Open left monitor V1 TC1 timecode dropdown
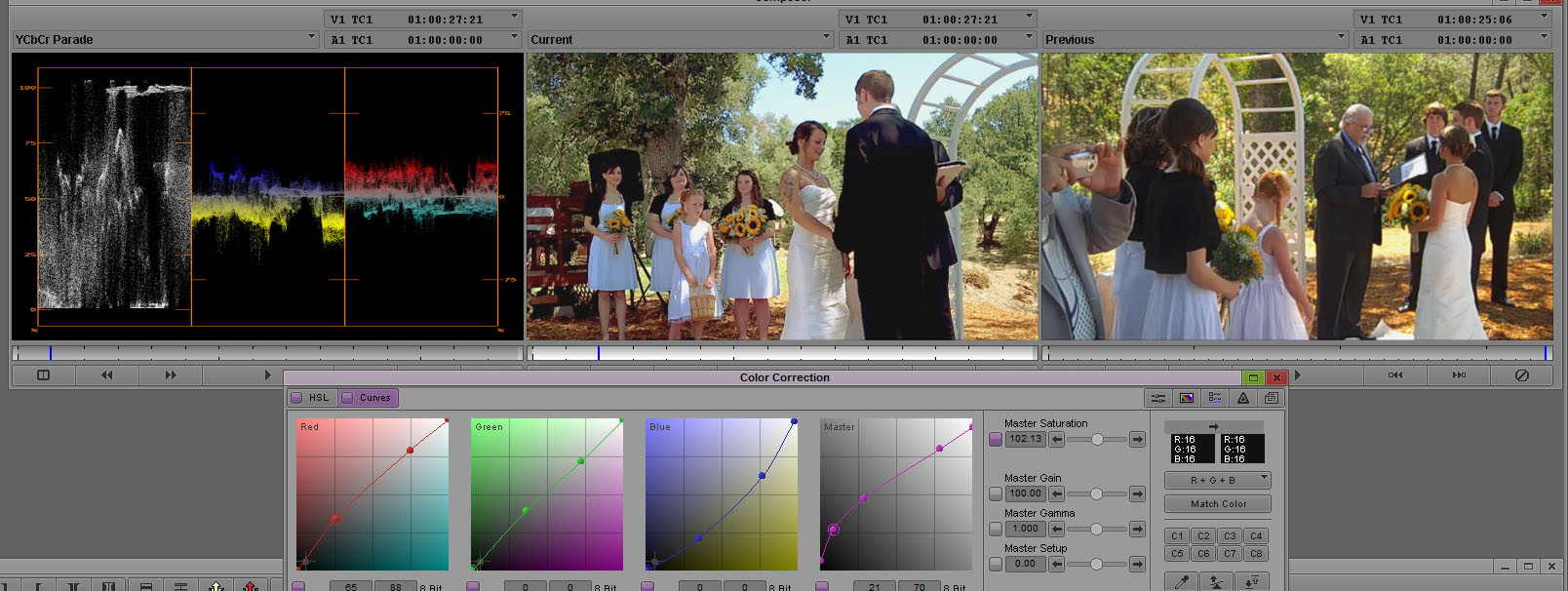Screen dimensions: 1568x591 (x=423, y=19)
